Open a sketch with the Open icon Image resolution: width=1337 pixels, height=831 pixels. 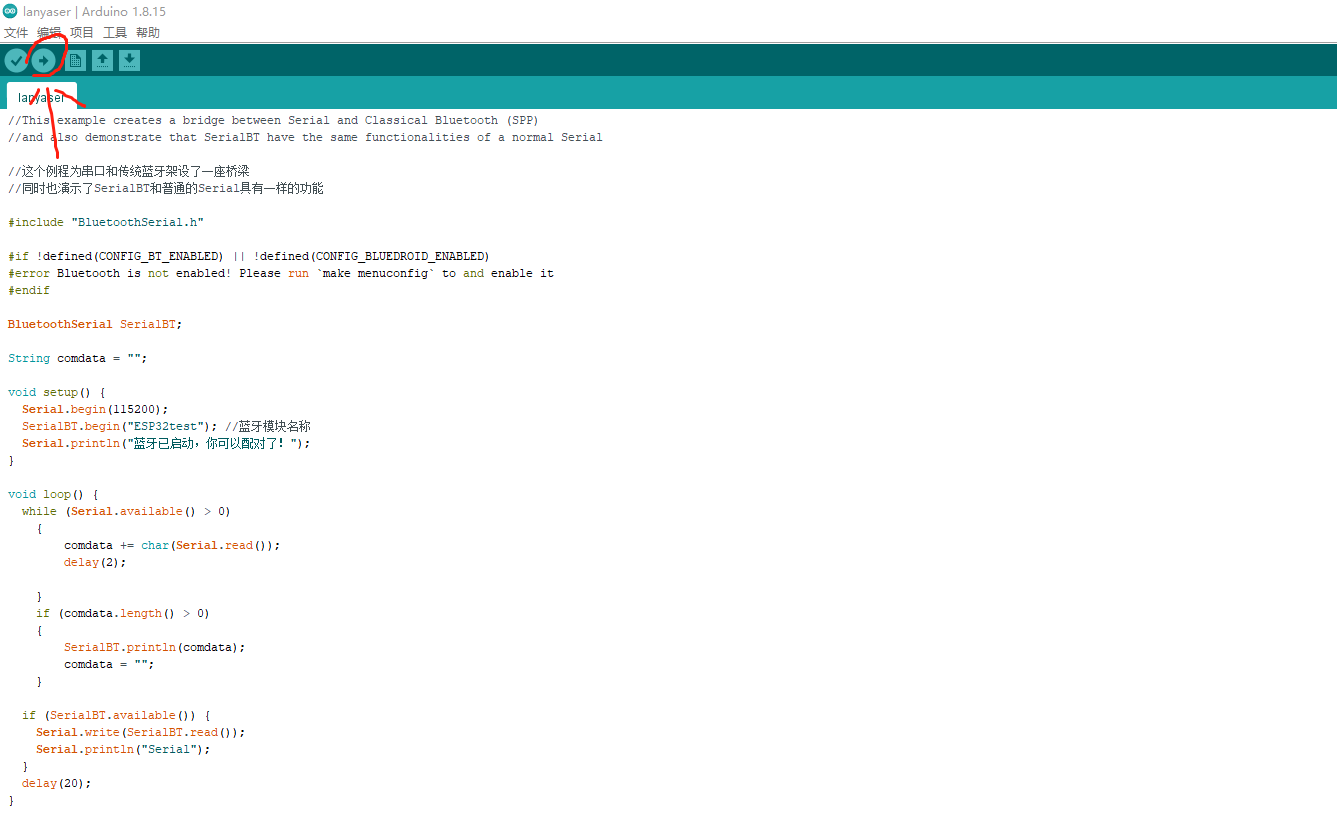click(x=102, y=61)
